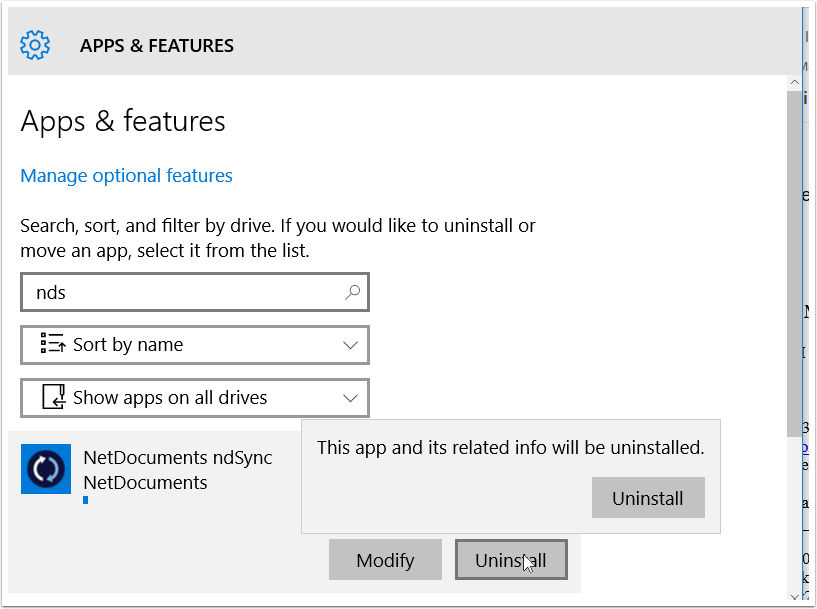Image resolution: width=817 pixels, height=609 pixels.
Task: Click the magnifier icon in the search box
Action: (351, 291)
